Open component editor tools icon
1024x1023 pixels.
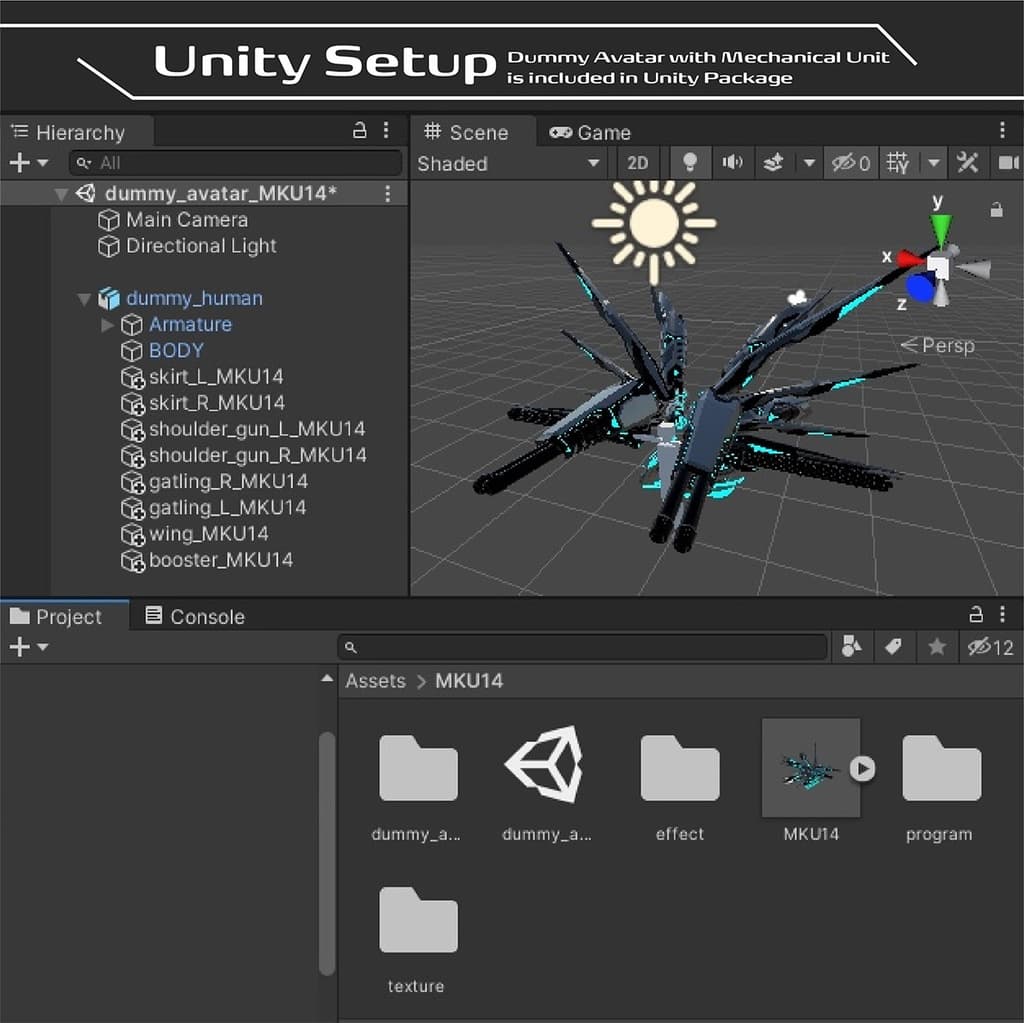pyautogui.click(x=967, y=163)
